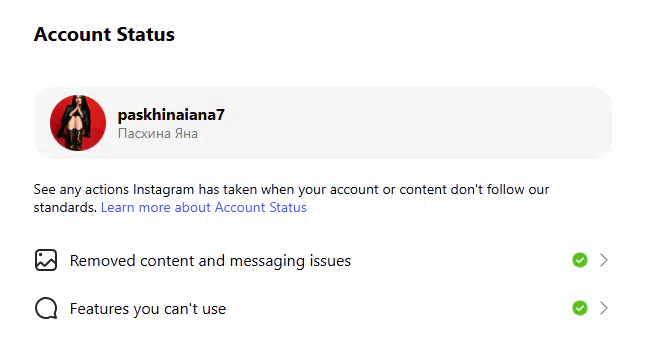This screenshot has width=650, height=364.
Task: Expand Removed content and messaging issues chevron
Action: (x=604, y=260)
